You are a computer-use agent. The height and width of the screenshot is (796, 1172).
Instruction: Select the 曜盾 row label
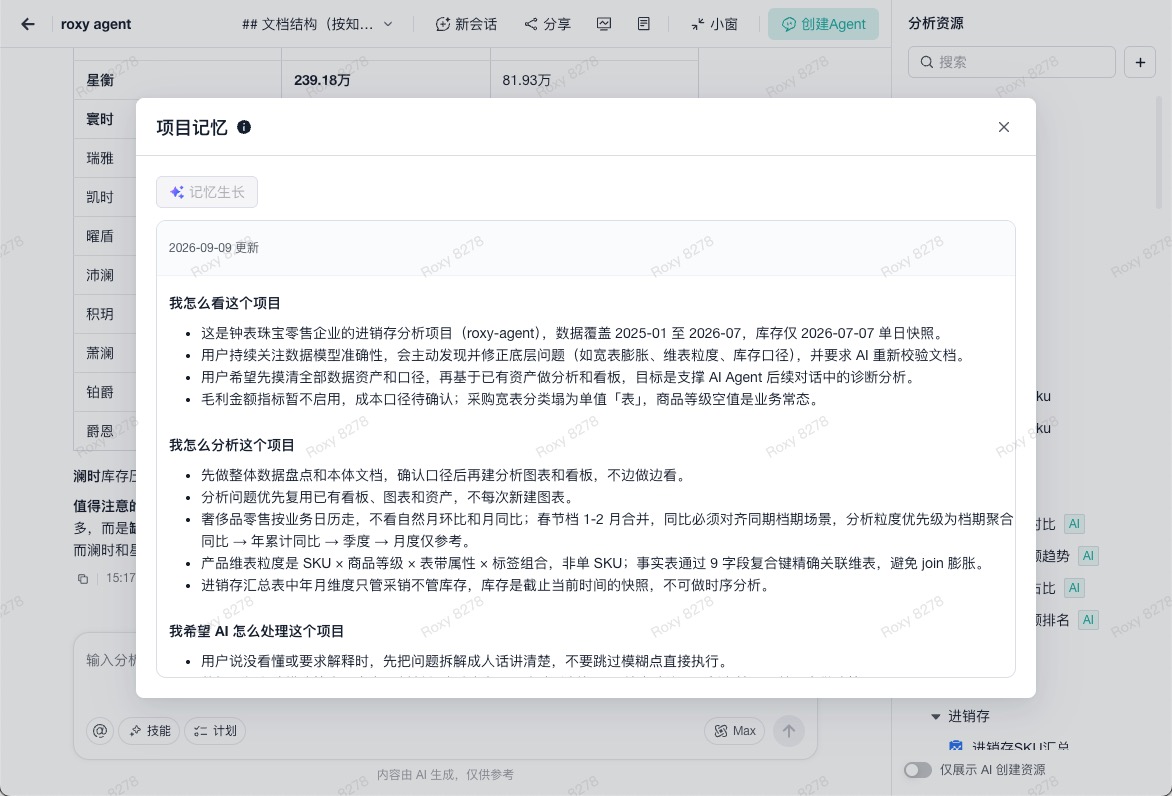(100, 236)
